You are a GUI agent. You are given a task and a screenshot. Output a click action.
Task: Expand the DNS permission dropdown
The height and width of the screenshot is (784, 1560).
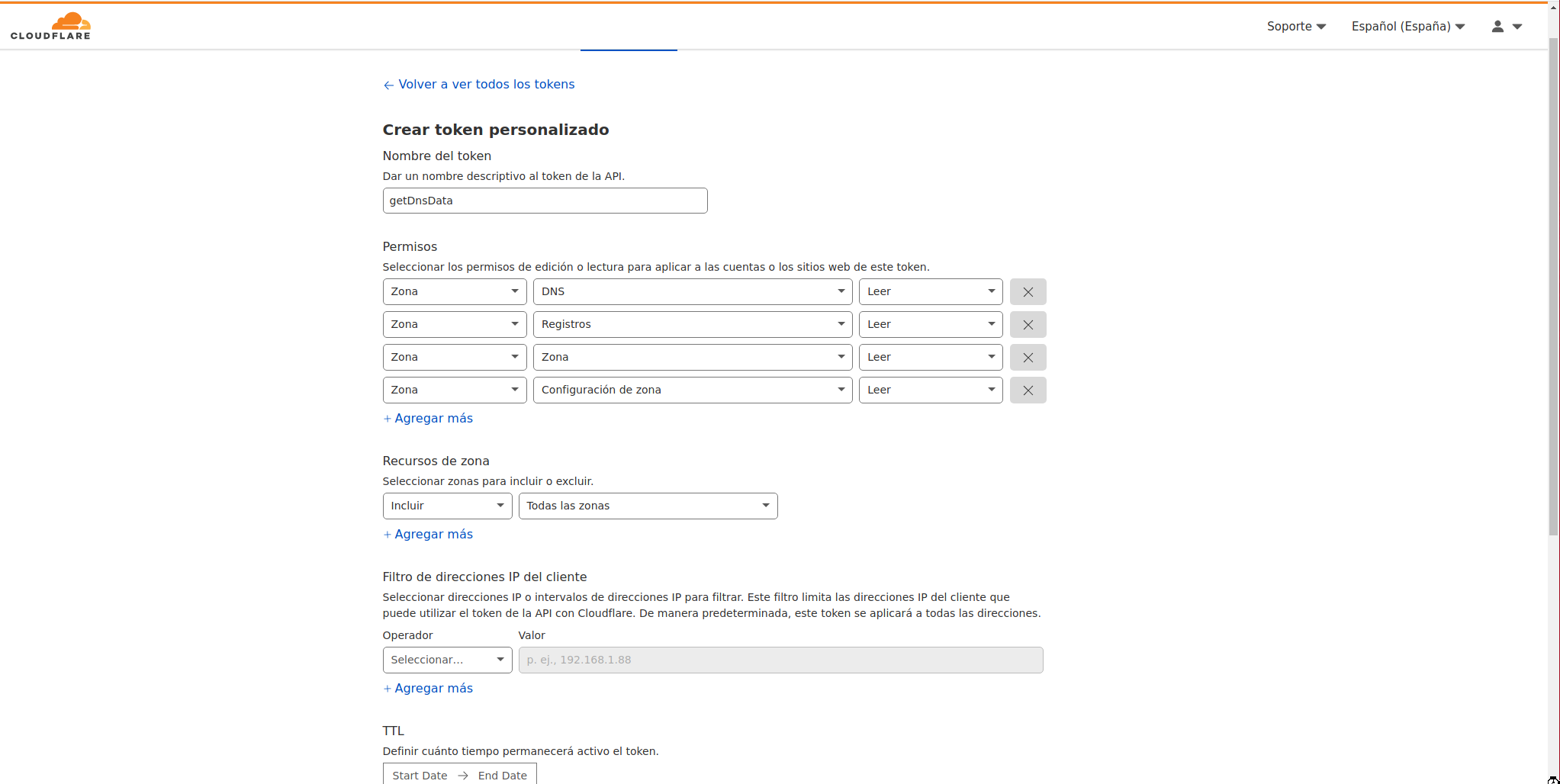[692, 292]
